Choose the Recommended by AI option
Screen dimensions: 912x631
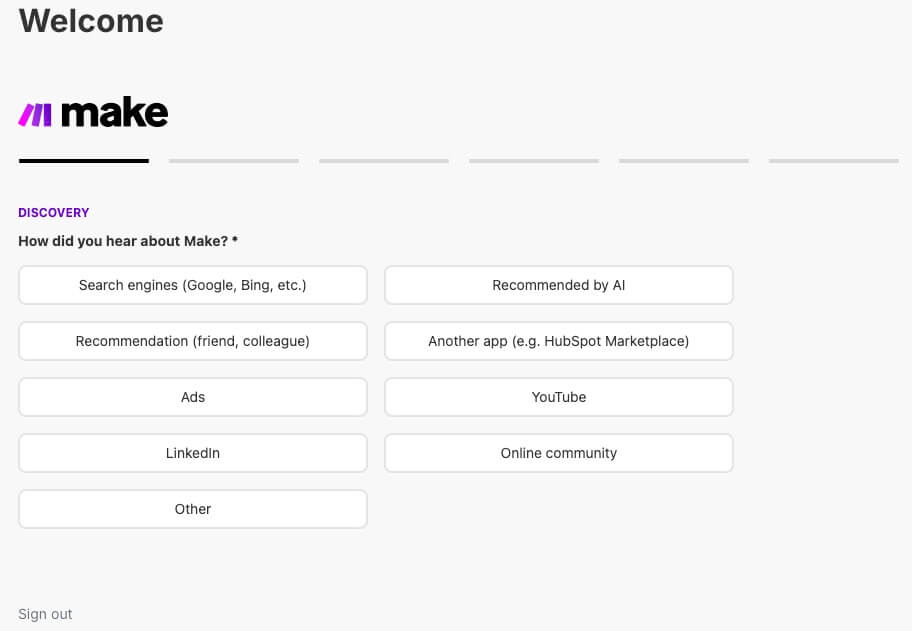pyautogui.click(x=558, y=285)
